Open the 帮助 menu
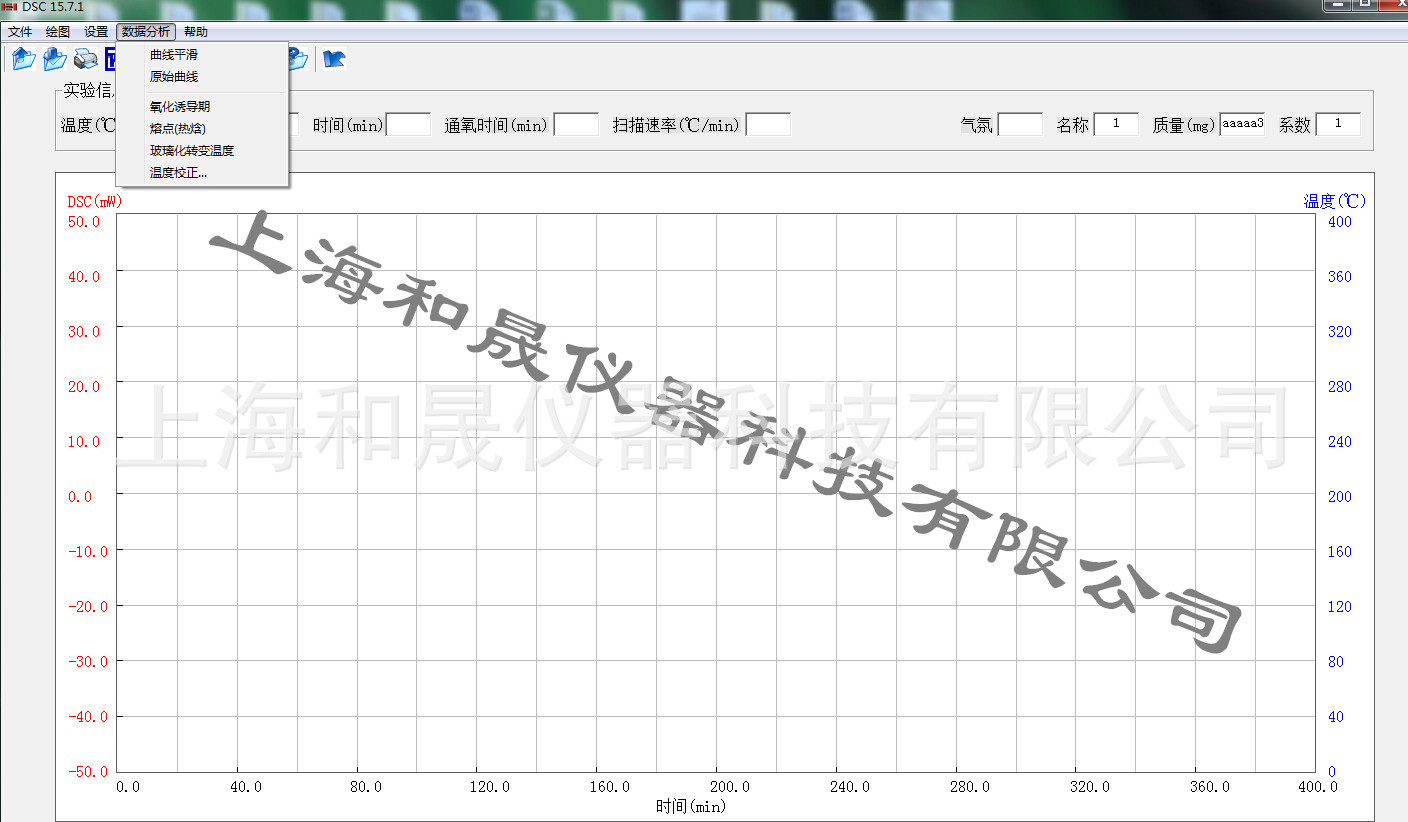1408x822 pixels. pos(196,32)
